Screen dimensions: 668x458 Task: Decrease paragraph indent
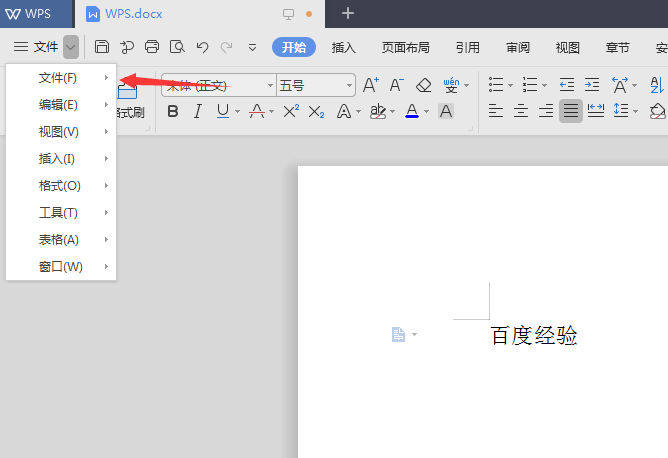pyautogui.click(x=567, y=85)
